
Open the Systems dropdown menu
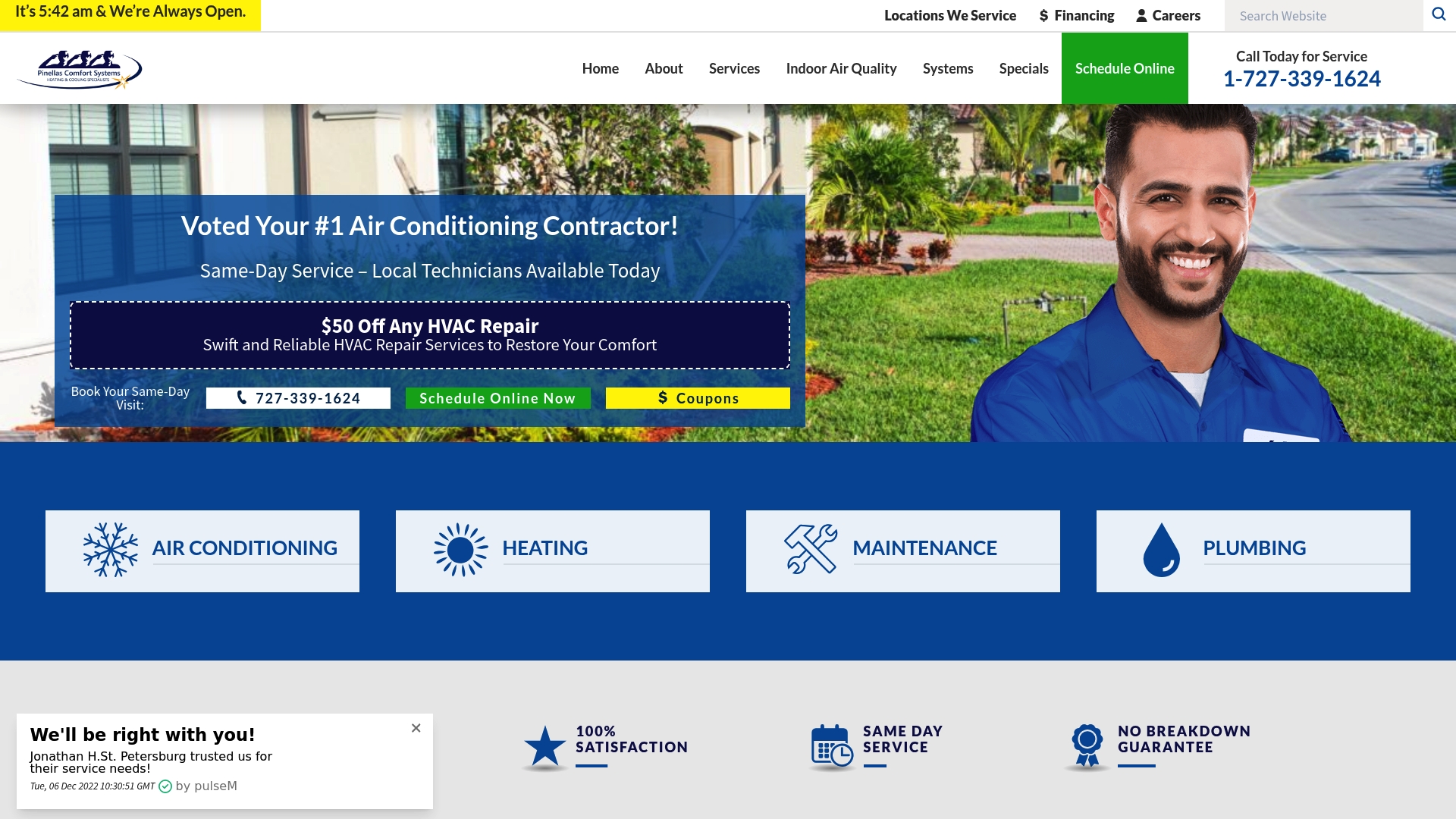(947, 68)
